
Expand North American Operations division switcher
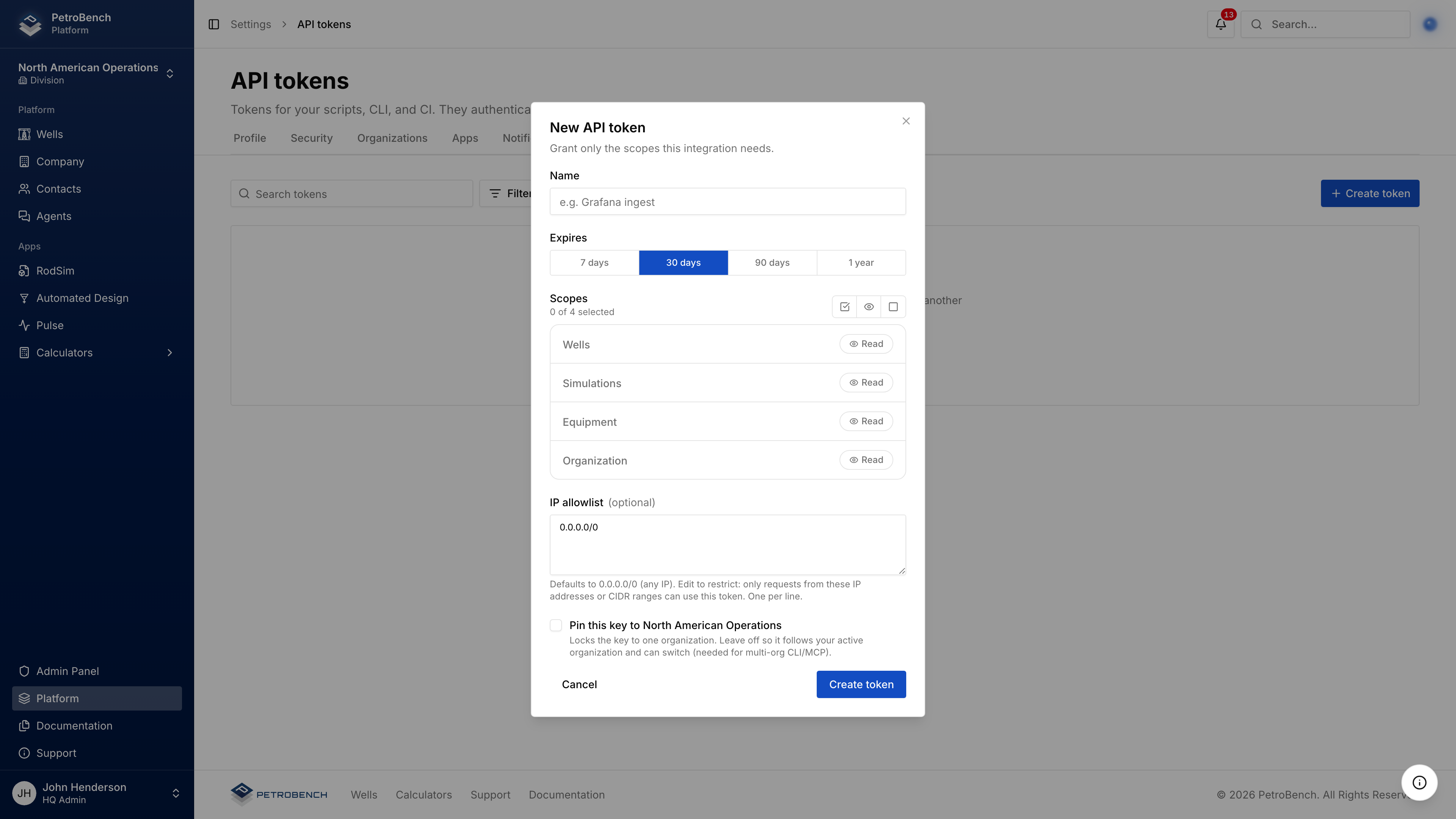[x=97, y=74]
